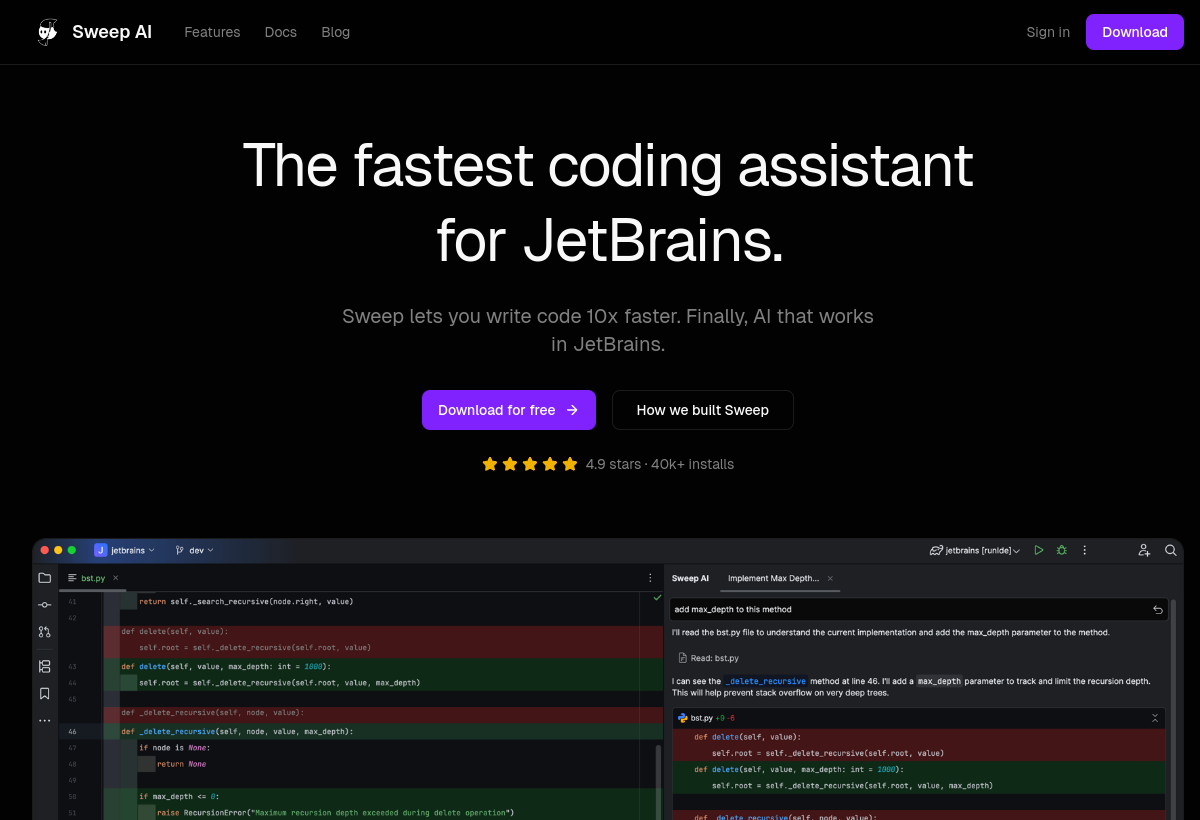Open the Bookmarks icon in IDE sidebar
Image resolution: width=1200 pixels, height=820 pixels.
[x=44, y=693]
